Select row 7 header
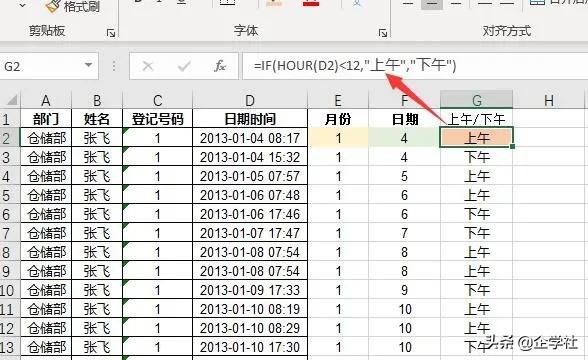 [9, 233]
